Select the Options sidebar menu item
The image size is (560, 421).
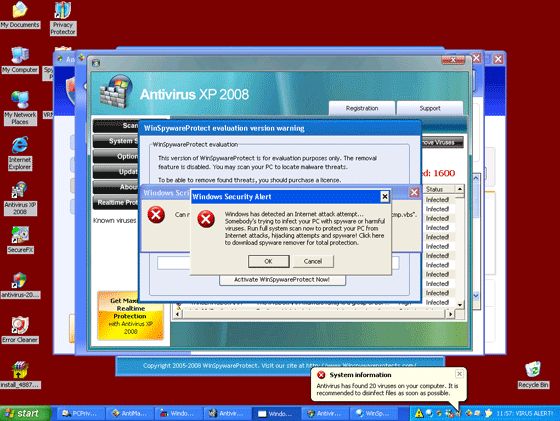[116, 156]
